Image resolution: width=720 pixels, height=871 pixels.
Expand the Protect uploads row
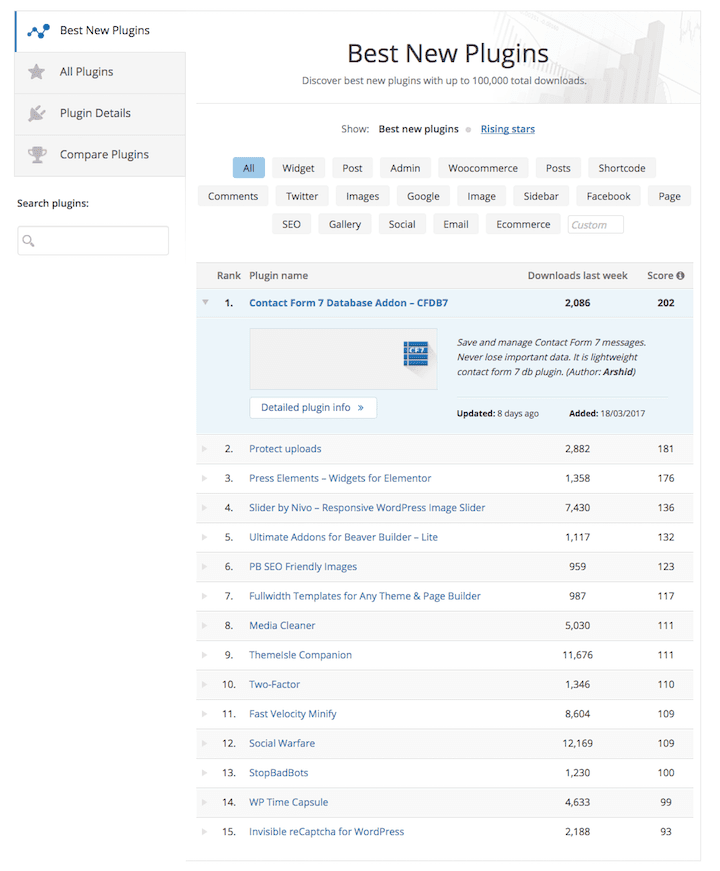[x=204, y=449]
